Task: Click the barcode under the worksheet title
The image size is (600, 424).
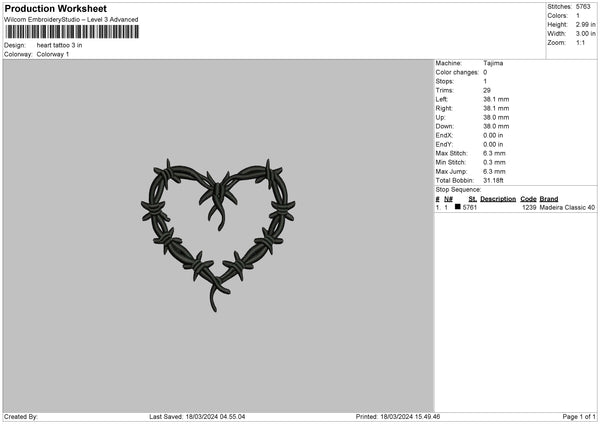Action: click(x=71, y=33)
